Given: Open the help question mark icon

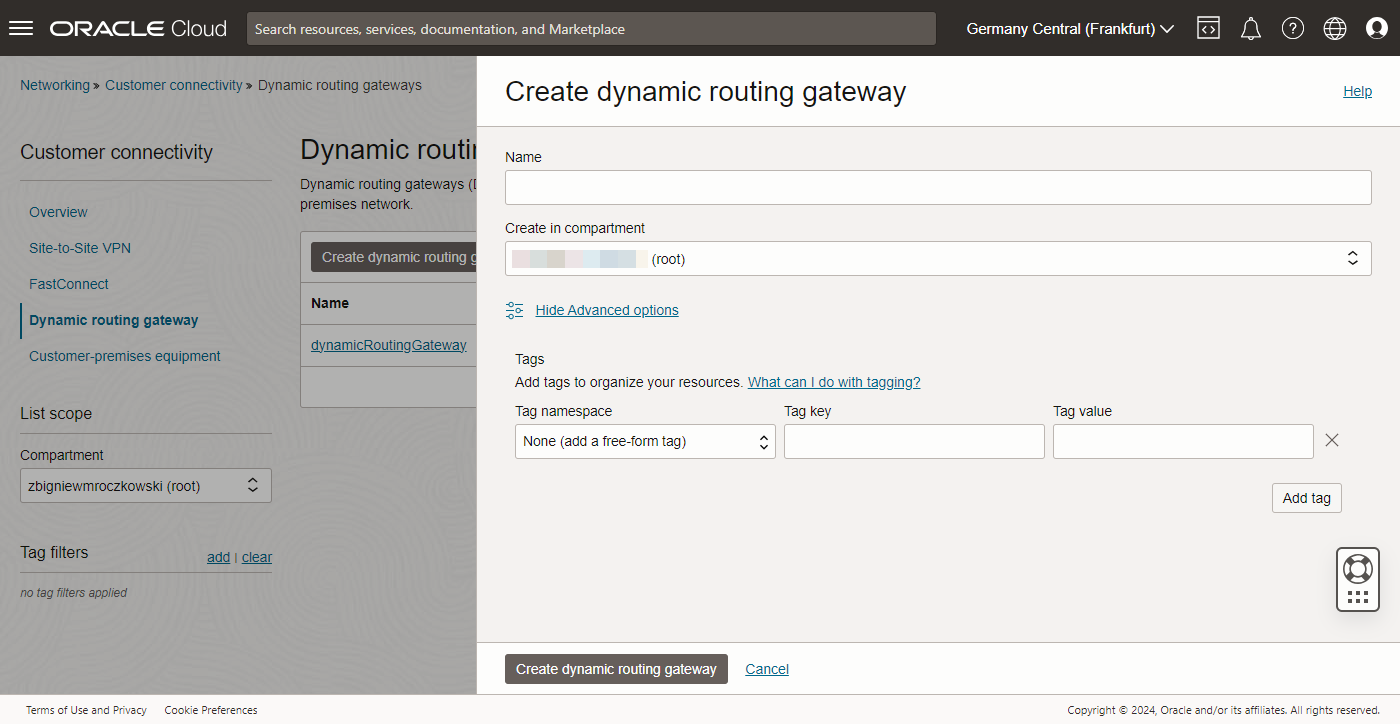Looking at the screenshot, I should pos(1293,28).
